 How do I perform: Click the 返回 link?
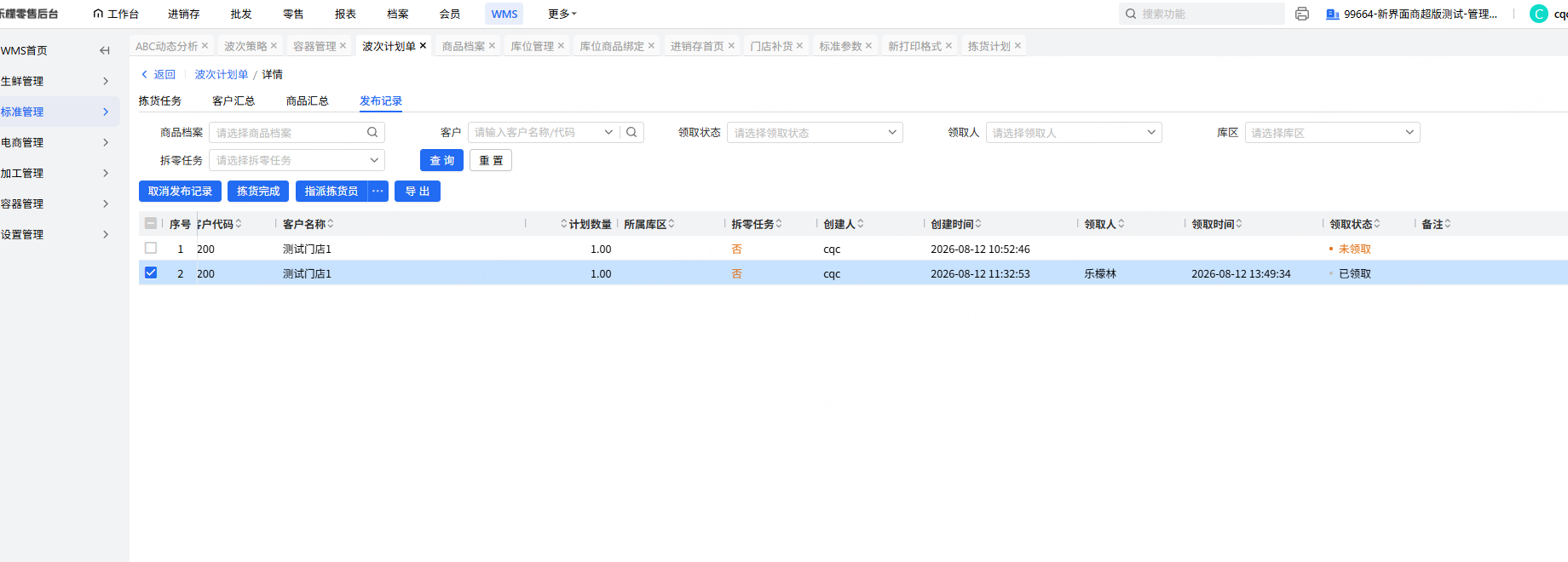point(159,74)
